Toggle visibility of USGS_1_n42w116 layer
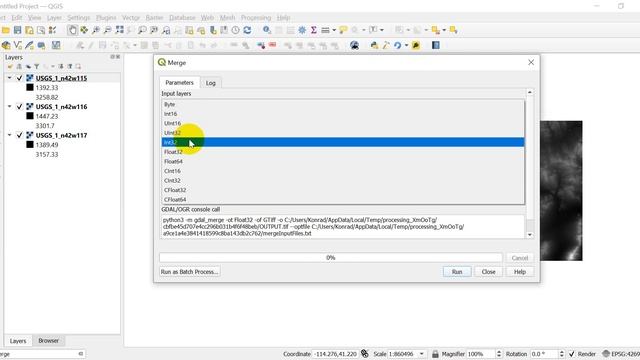The width and height of the screenshot is (640, 360). pyautogui.click(x=19, y=107)
